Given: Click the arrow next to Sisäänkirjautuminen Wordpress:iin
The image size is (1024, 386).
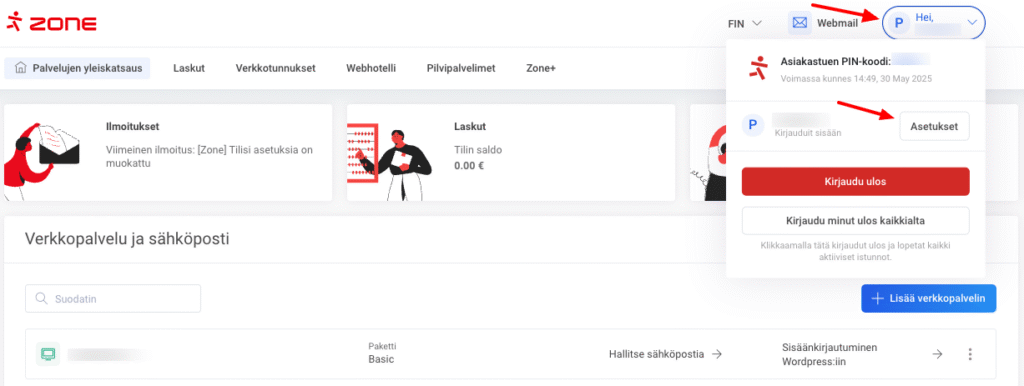Looking at the screenshot, I should pos(937,354).
